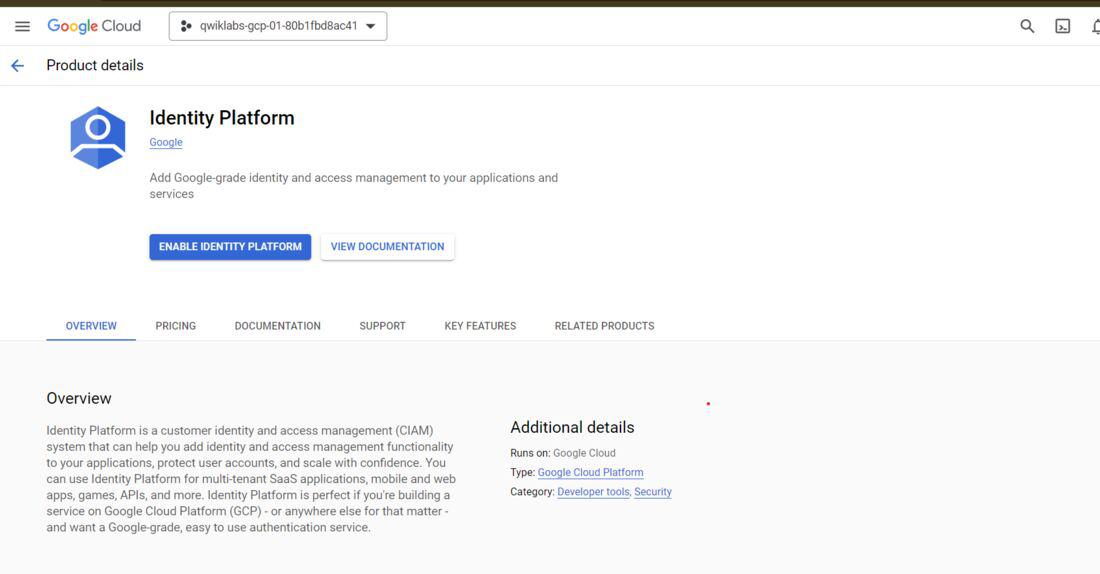Open the Developer tools category link
The width and height of the screenshot is (1100, 574).
click(593, 492)
